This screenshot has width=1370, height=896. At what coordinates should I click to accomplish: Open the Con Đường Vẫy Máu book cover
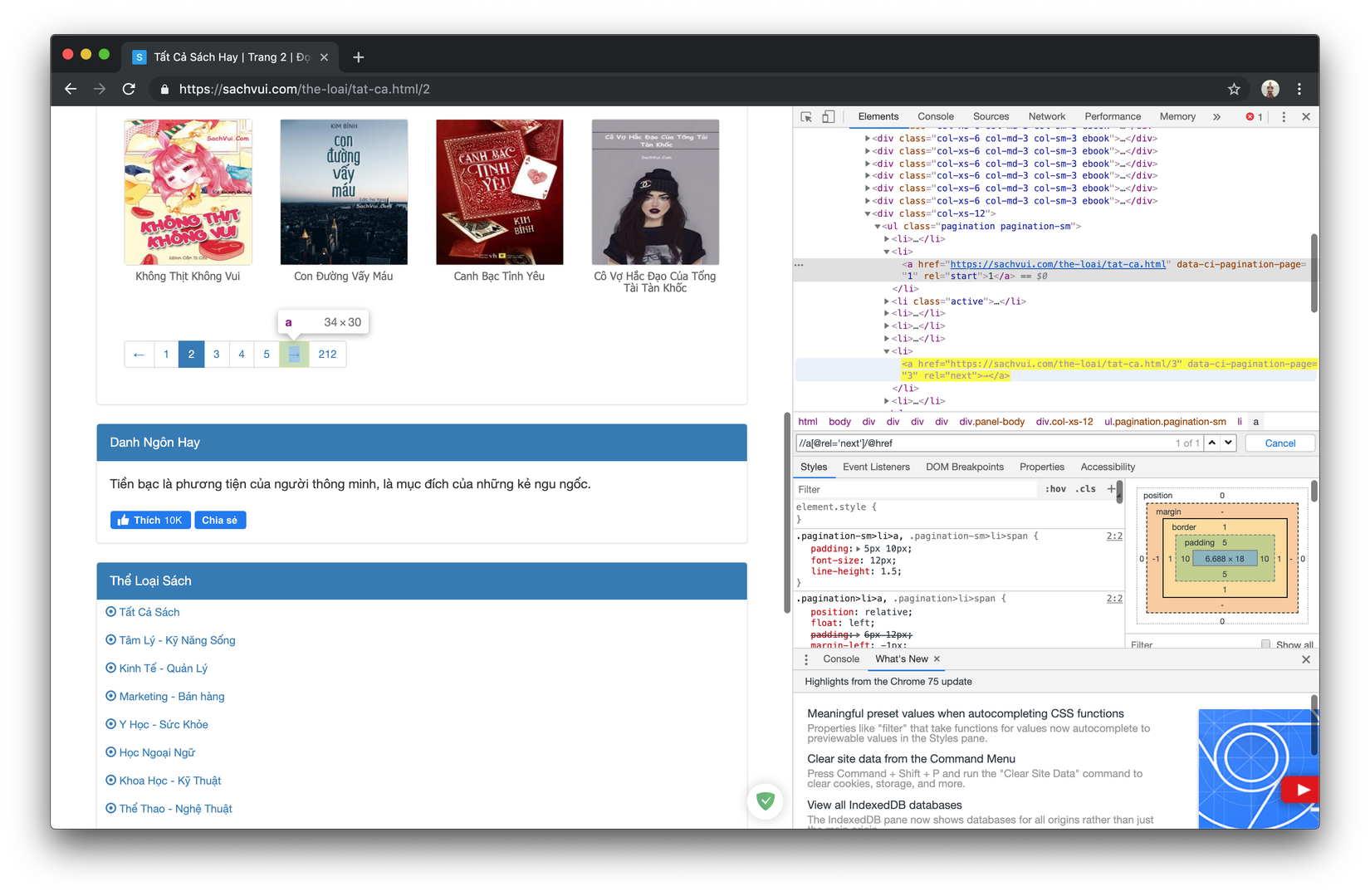[344, 192]
